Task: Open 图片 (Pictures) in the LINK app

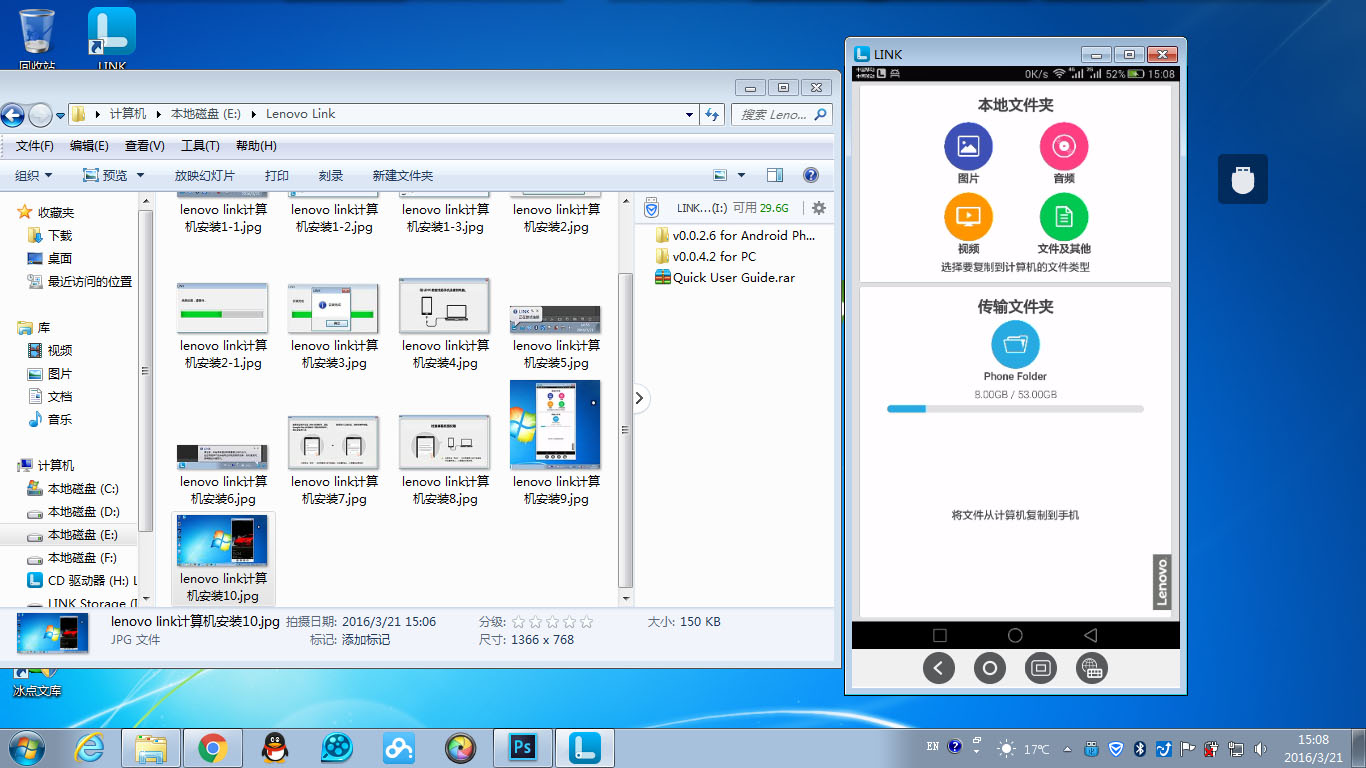Action: click(968, 145)
